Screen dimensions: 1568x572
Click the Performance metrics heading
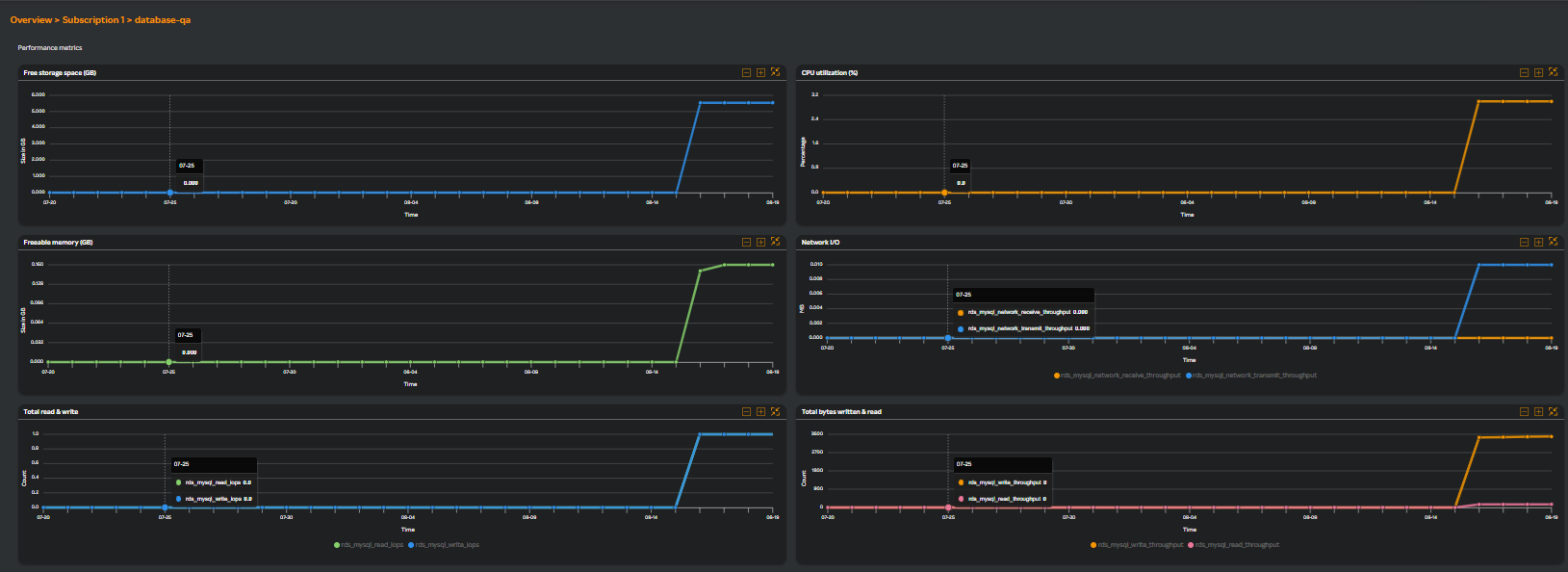coord(50,47)
